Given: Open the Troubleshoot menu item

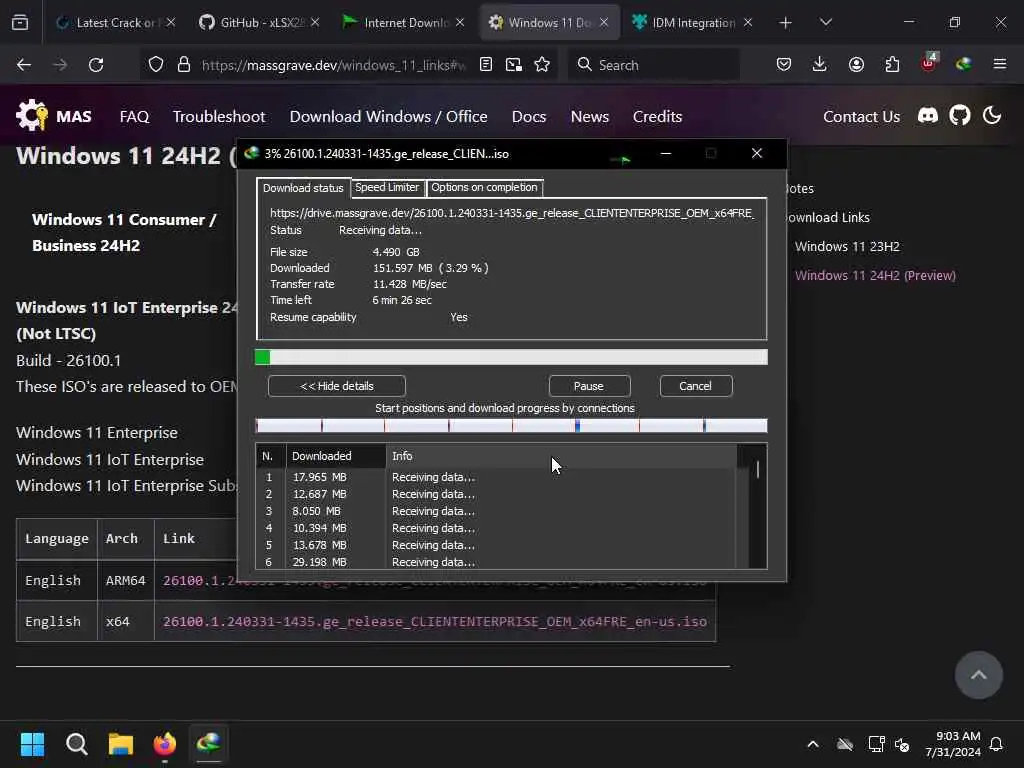Looking at the screenshot, I should 219,116.
